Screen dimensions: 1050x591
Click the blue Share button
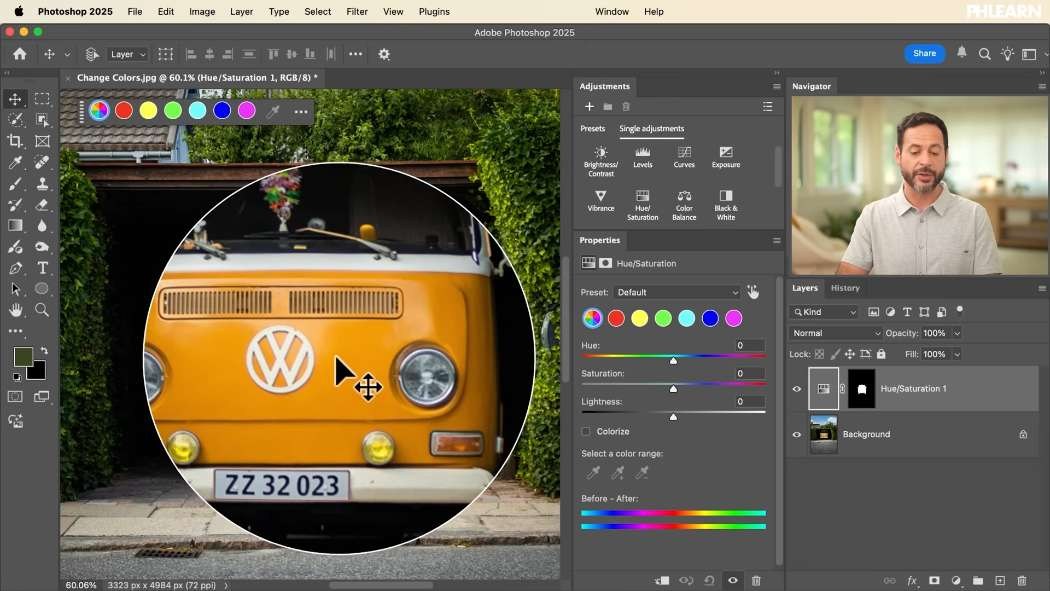click(x=924, y=54)
